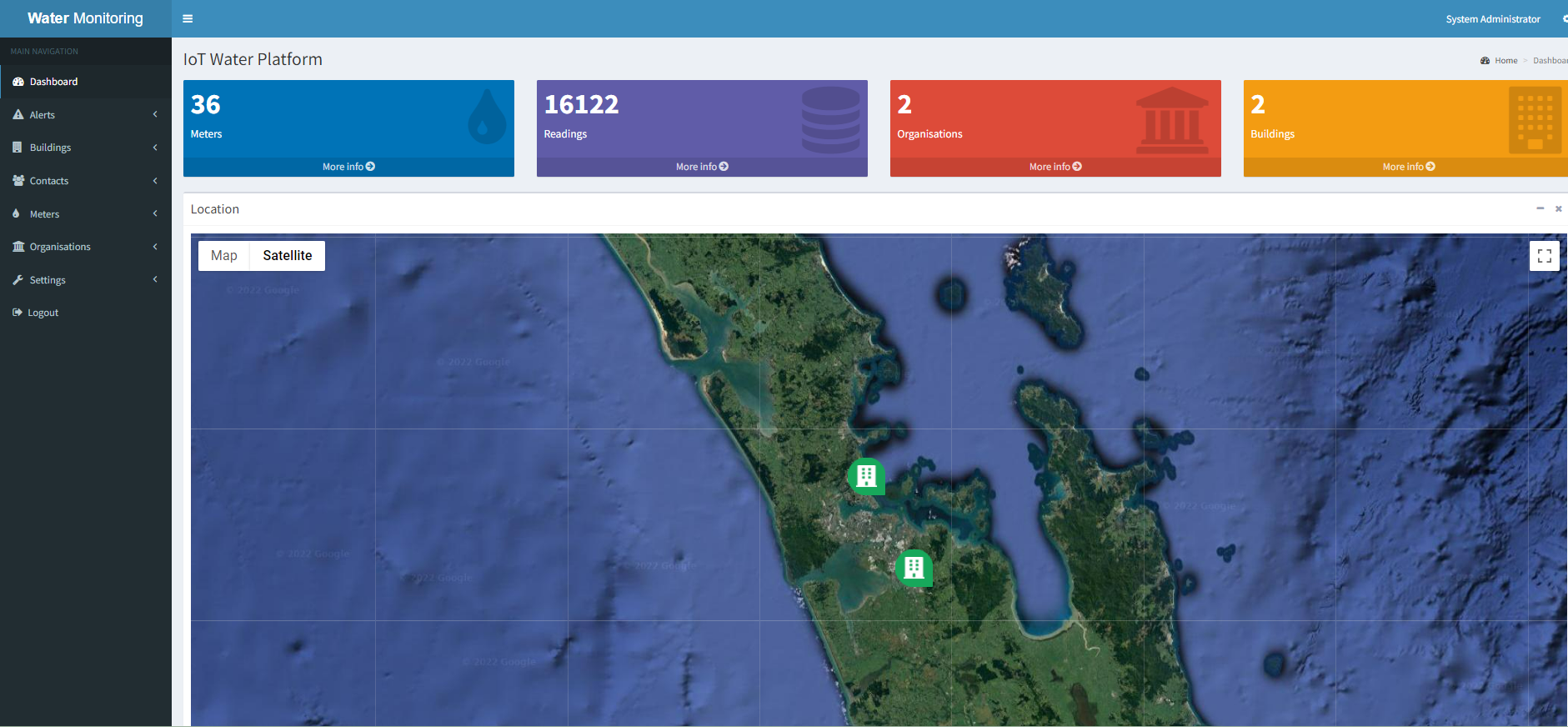The width and height of the screenshot is (1568, 727).
Task: Select Logout from the sidebar
Action: [43, 313]
